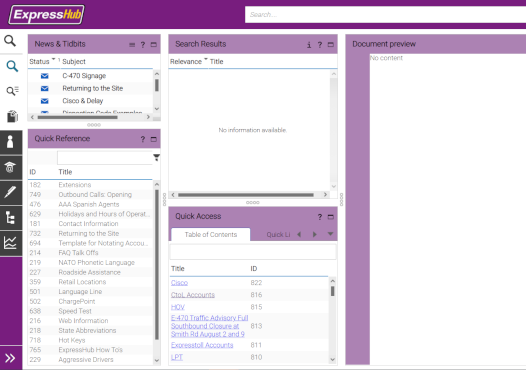The width and height of the screenshot is (526, 370).
Task: Open the Expresstoll Accounts link
Action: 202,345
